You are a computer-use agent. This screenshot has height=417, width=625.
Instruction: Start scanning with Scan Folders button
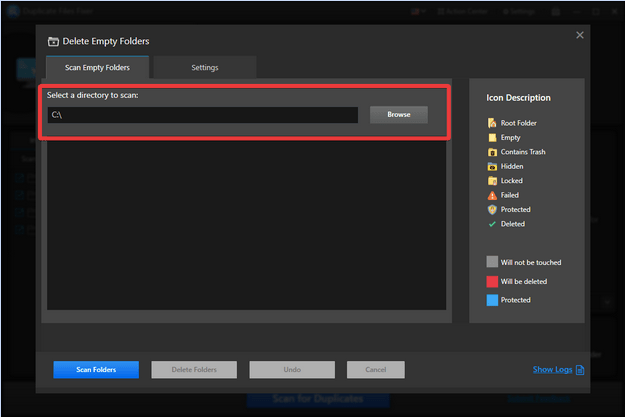pyautogui.click(x=96, y=370)
